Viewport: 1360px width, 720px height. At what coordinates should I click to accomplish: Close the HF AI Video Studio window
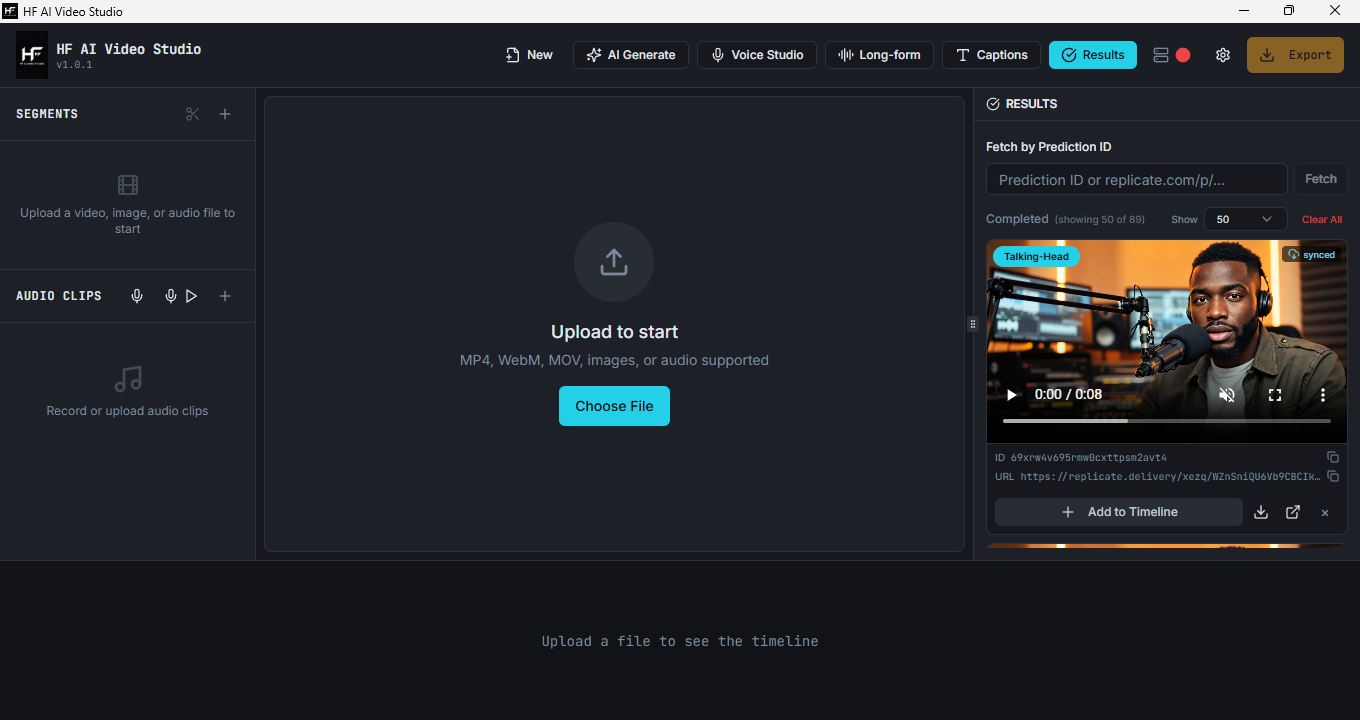tap(1335, 11)
